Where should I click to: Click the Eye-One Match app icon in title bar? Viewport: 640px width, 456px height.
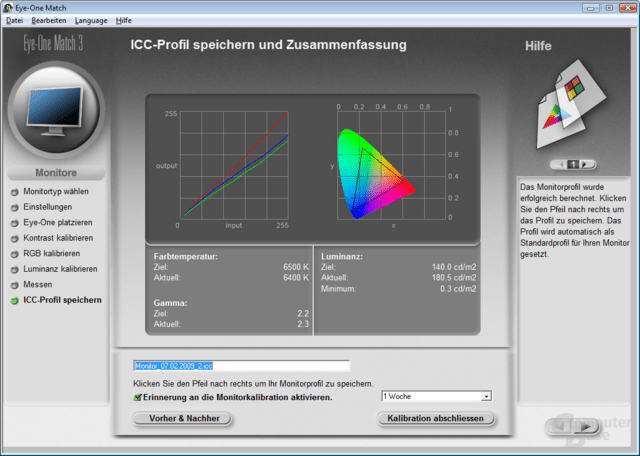point(8,8)
